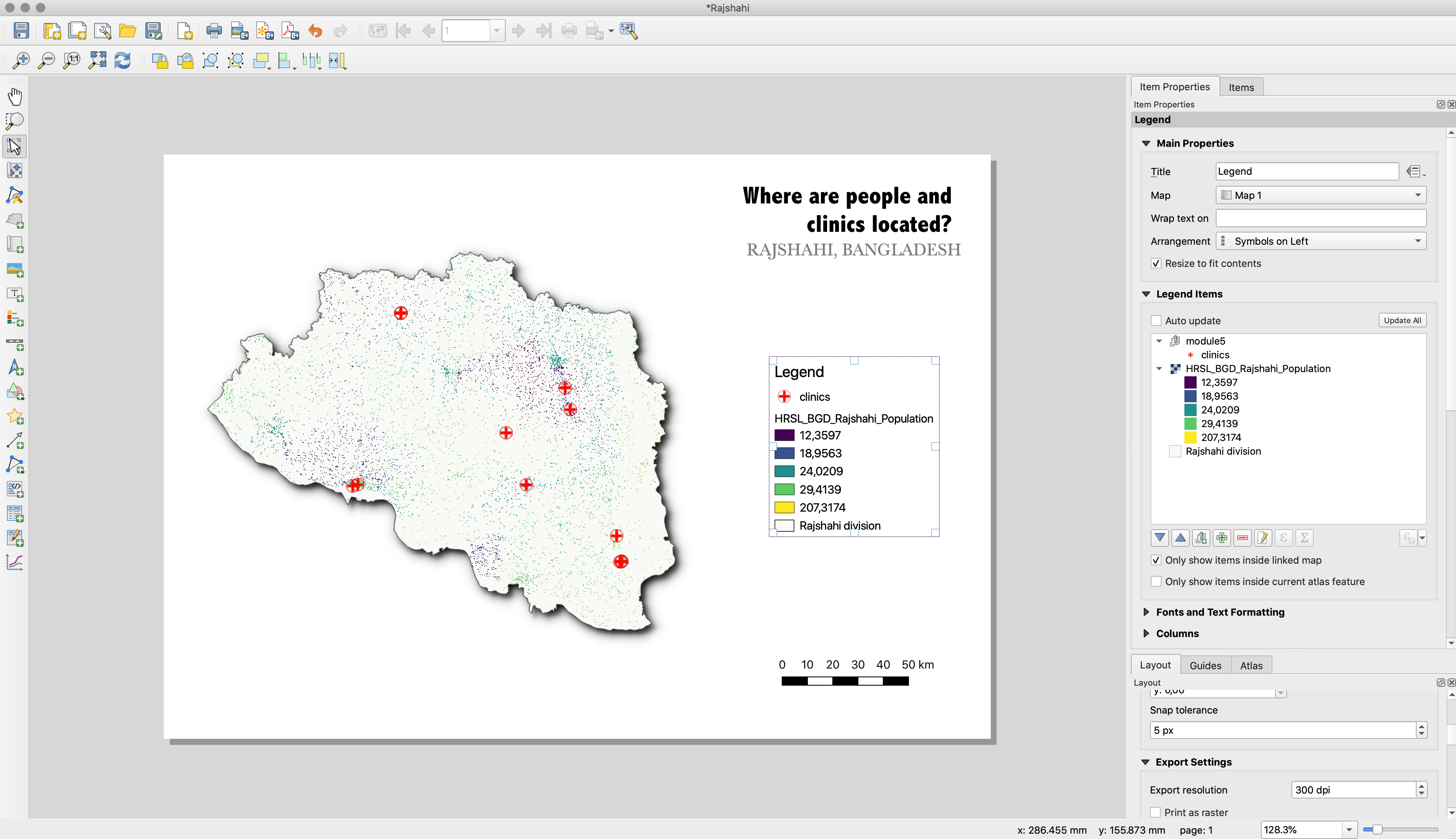The image size is (1456, 839).
Task: Click move legend item down arrow button
Action: tap(1160, 538)
